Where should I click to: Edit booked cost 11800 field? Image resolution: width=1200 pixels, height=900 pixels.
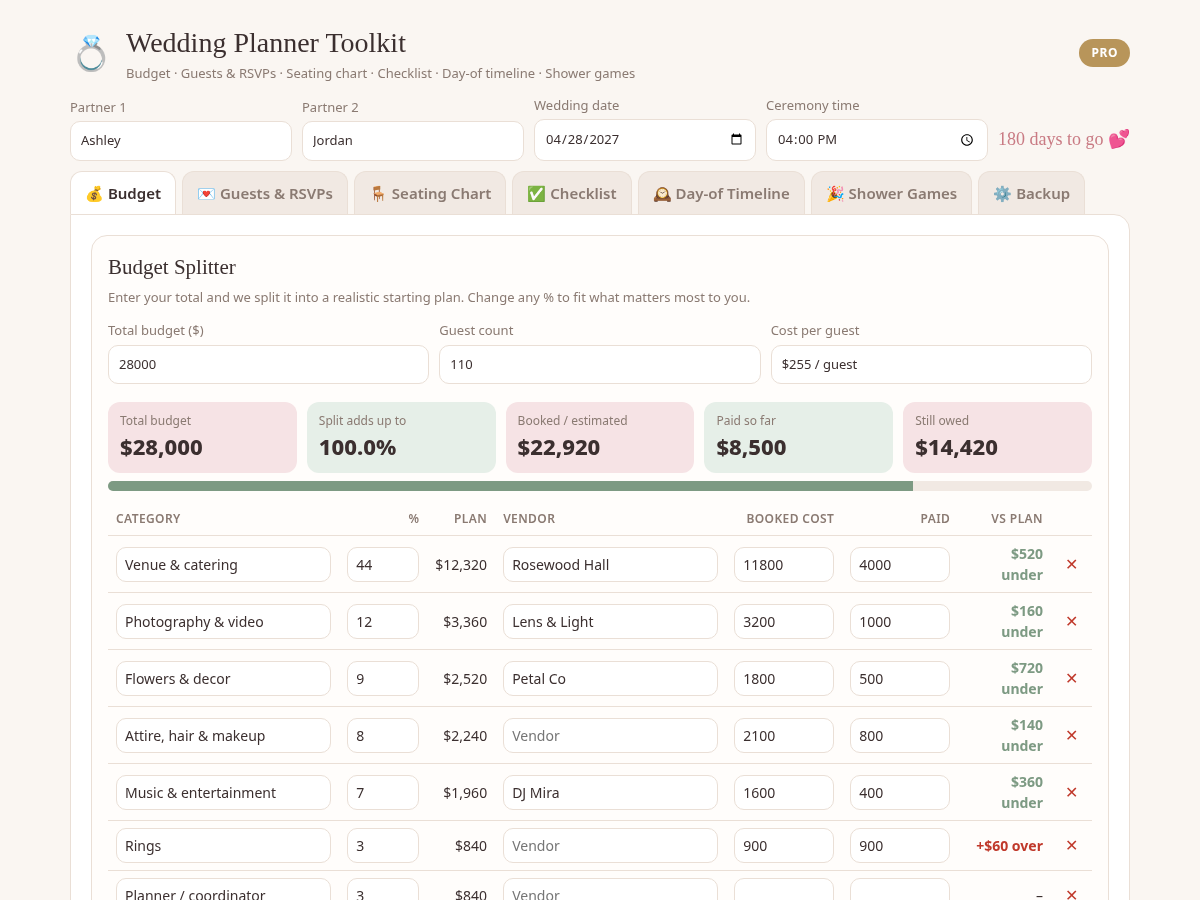click(x=784, y=564)
